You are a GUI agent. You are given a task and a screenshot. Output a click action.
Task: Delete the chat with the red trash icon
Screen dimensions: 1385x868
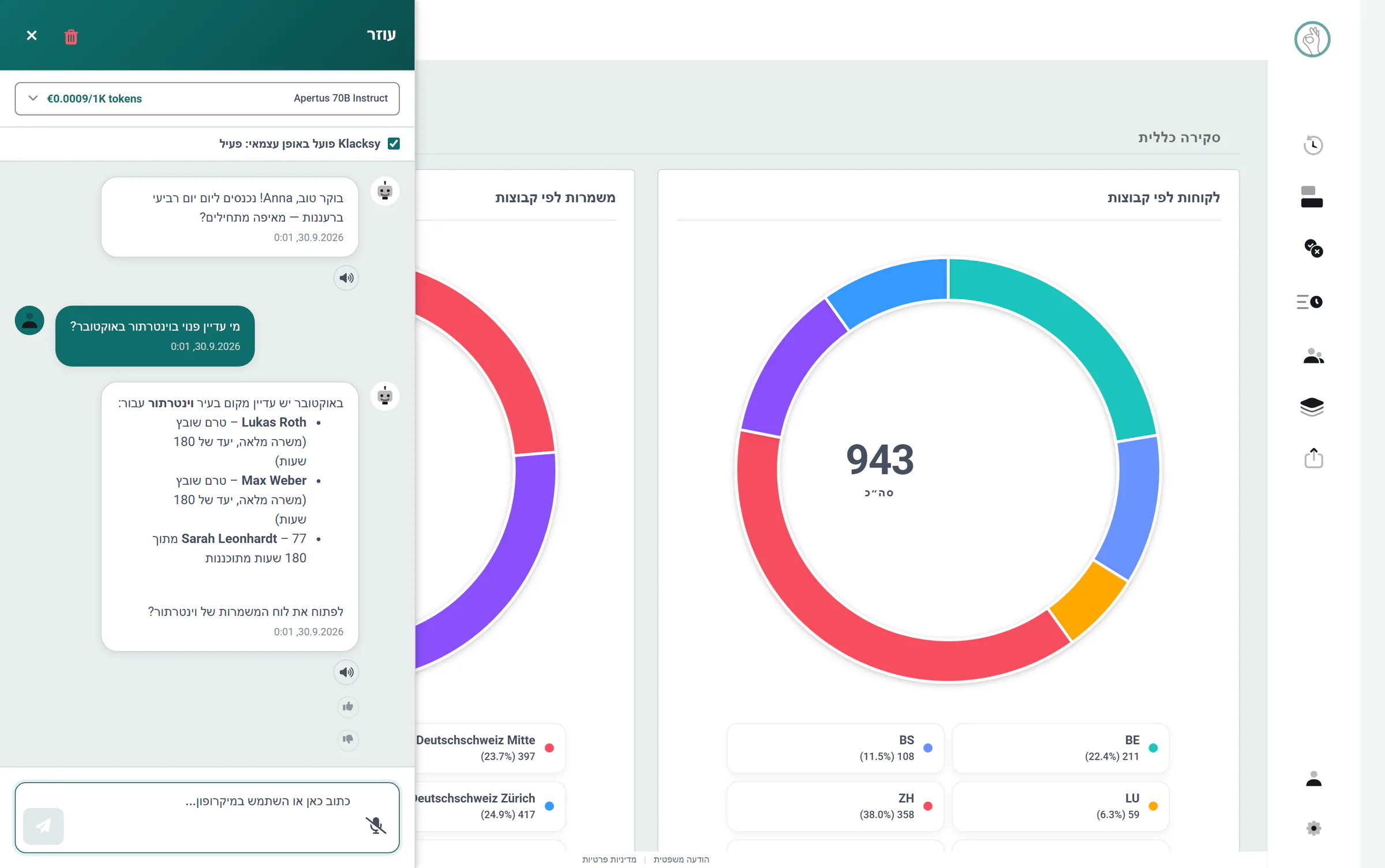[x=71, y=36]
